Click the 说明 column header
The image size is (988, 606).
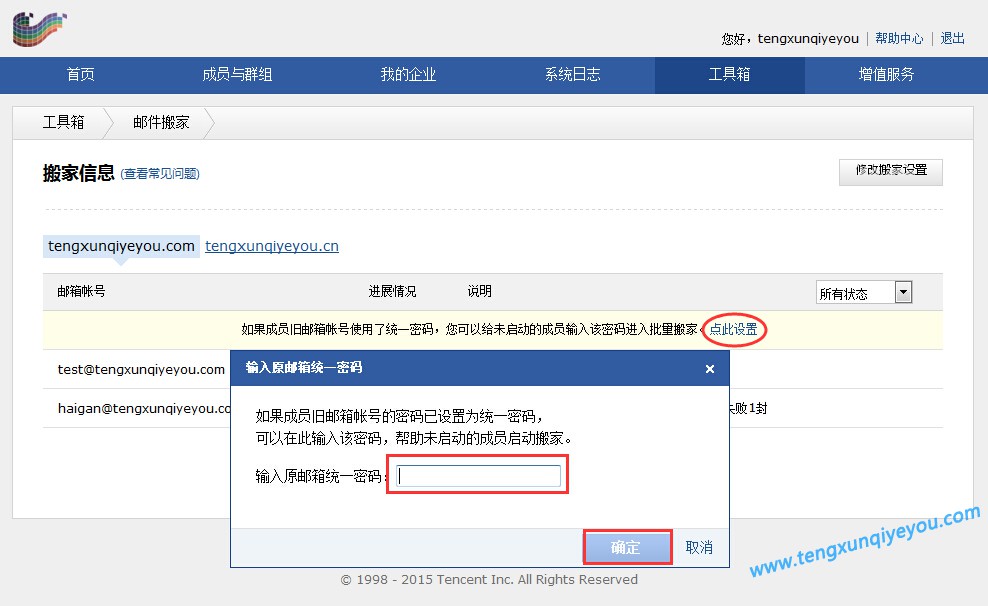[480, 291]
